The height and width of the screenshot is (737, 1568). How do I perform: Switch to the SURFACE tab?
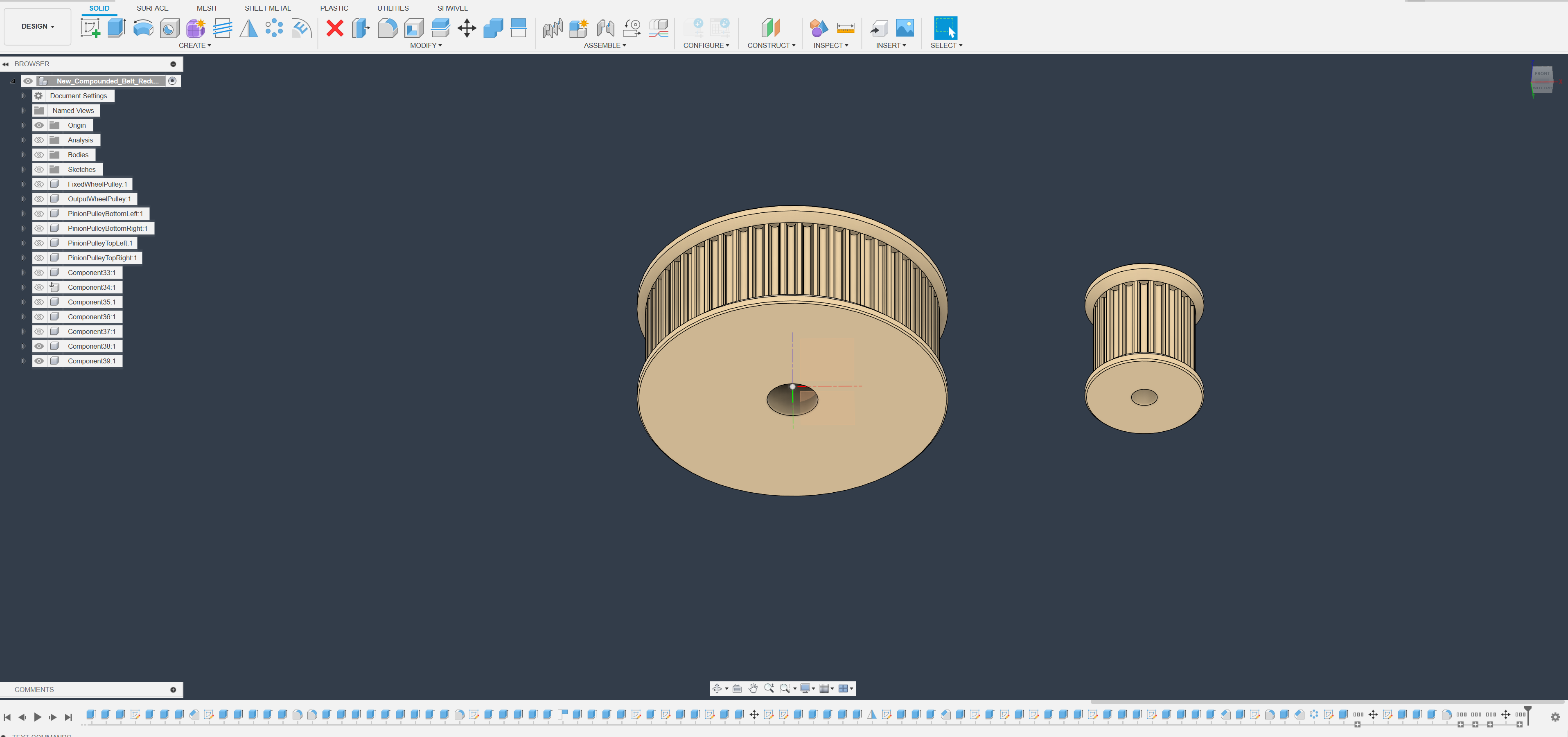coord(152,9)
